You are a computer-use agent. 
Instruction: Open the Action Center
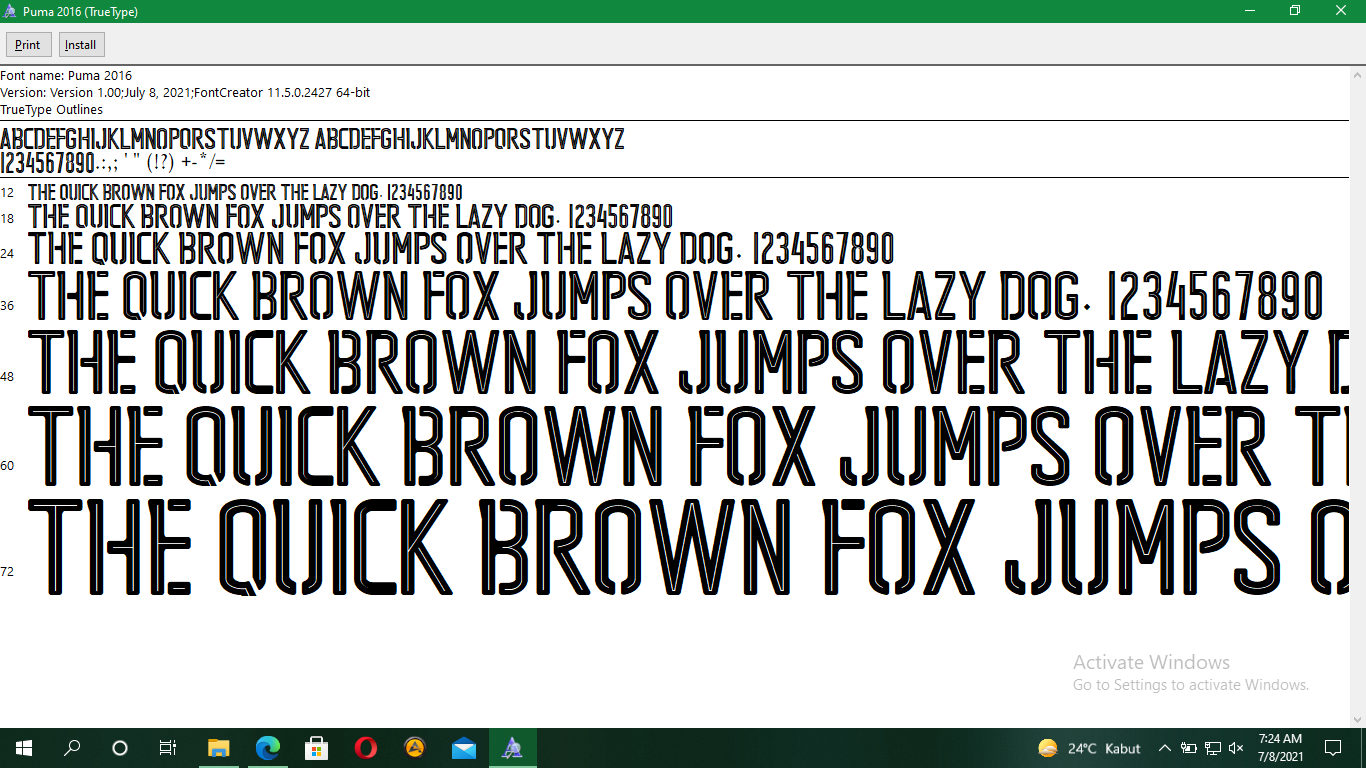(x=1332, y=747)
